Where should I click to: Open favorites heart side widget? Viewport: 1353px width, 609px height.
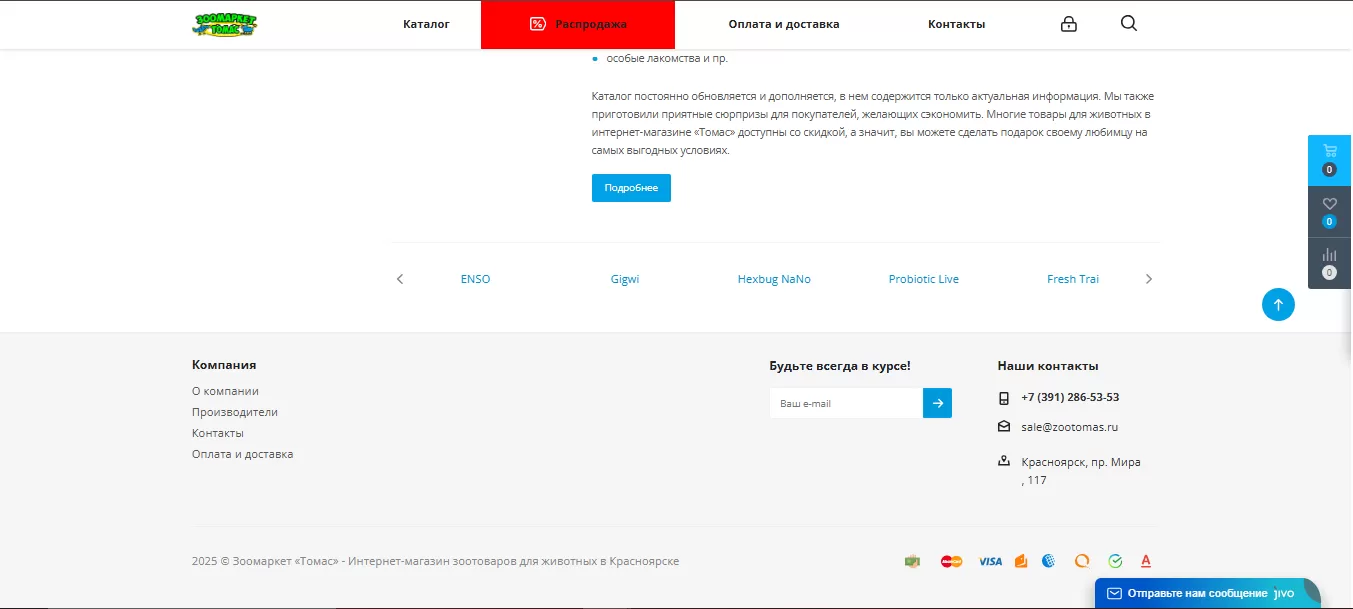click(1329, 211)
